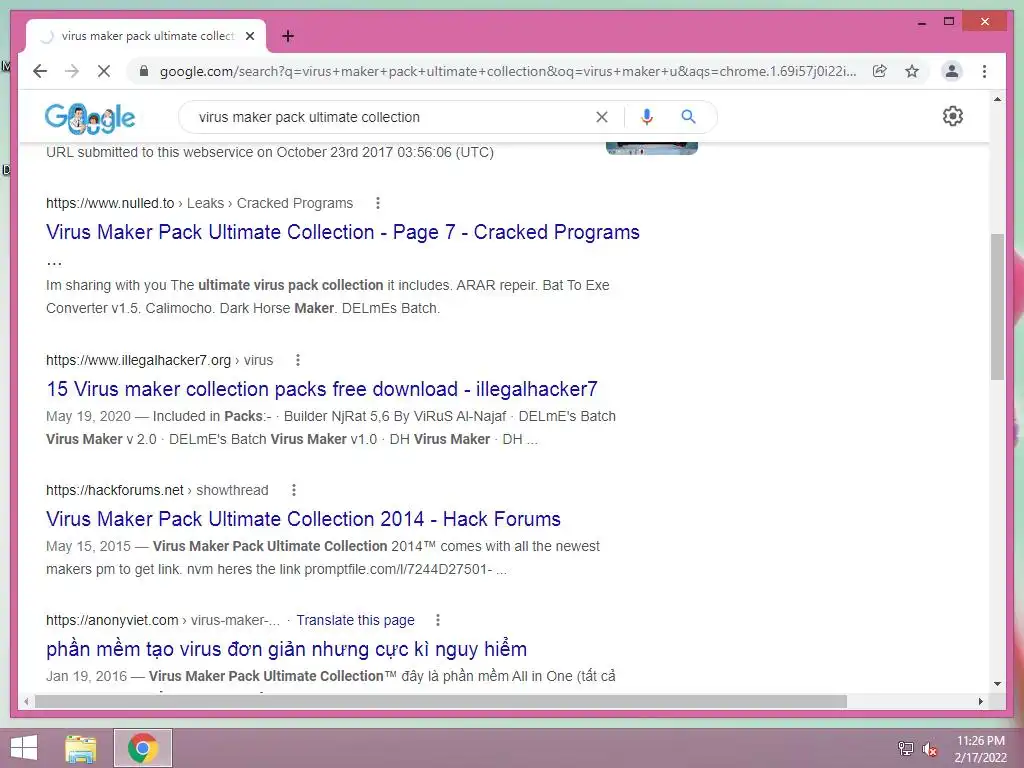This screenshot has height=768, width=1024.
Task: Go back to the previous page
Action: pyautogui.click(x=40, y=71)
